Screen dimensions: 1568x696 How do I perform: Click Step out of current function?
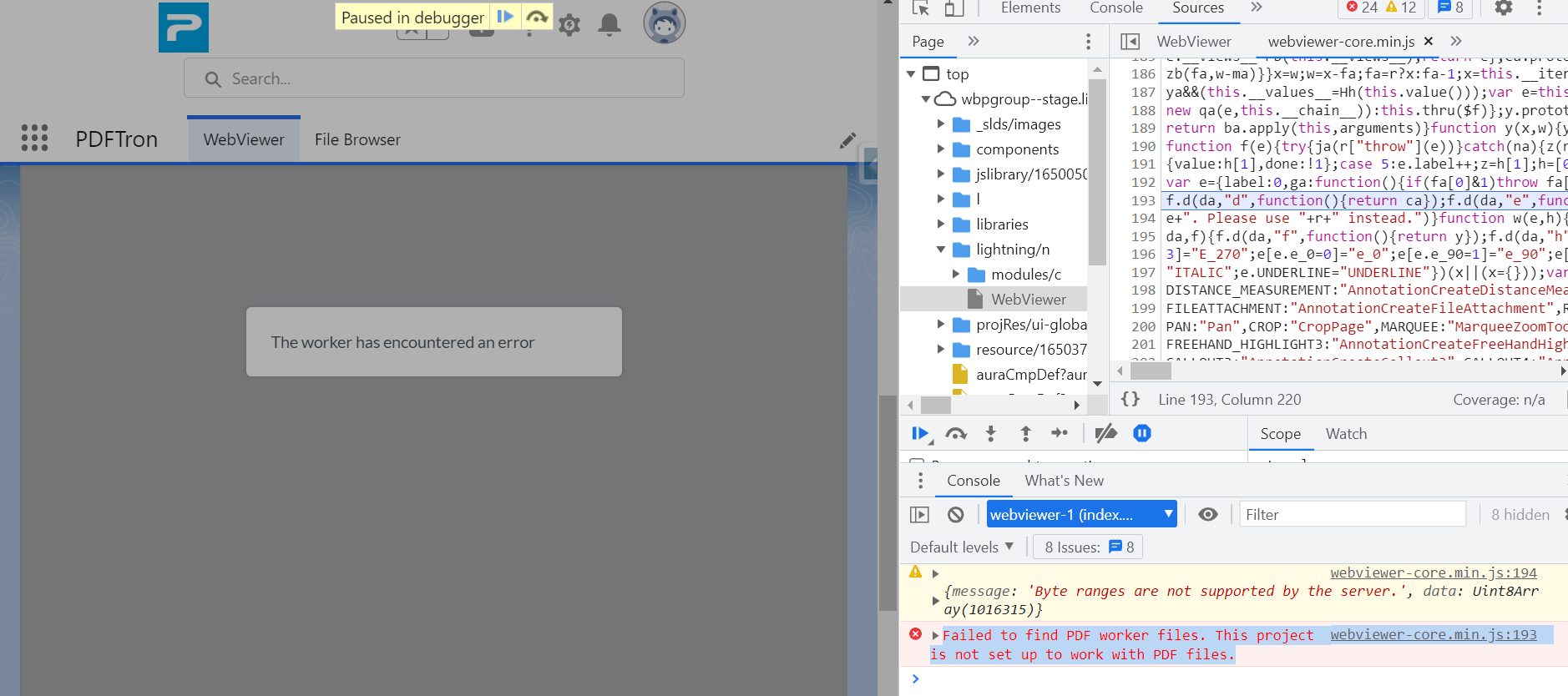(1025, 433)
